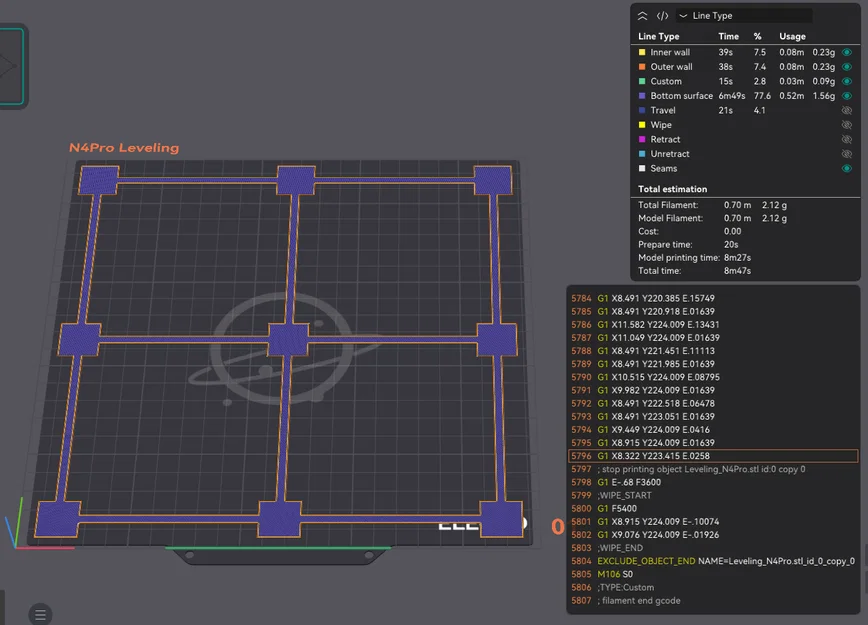Click the Inner wall yellow color swatch

[642, 52]
